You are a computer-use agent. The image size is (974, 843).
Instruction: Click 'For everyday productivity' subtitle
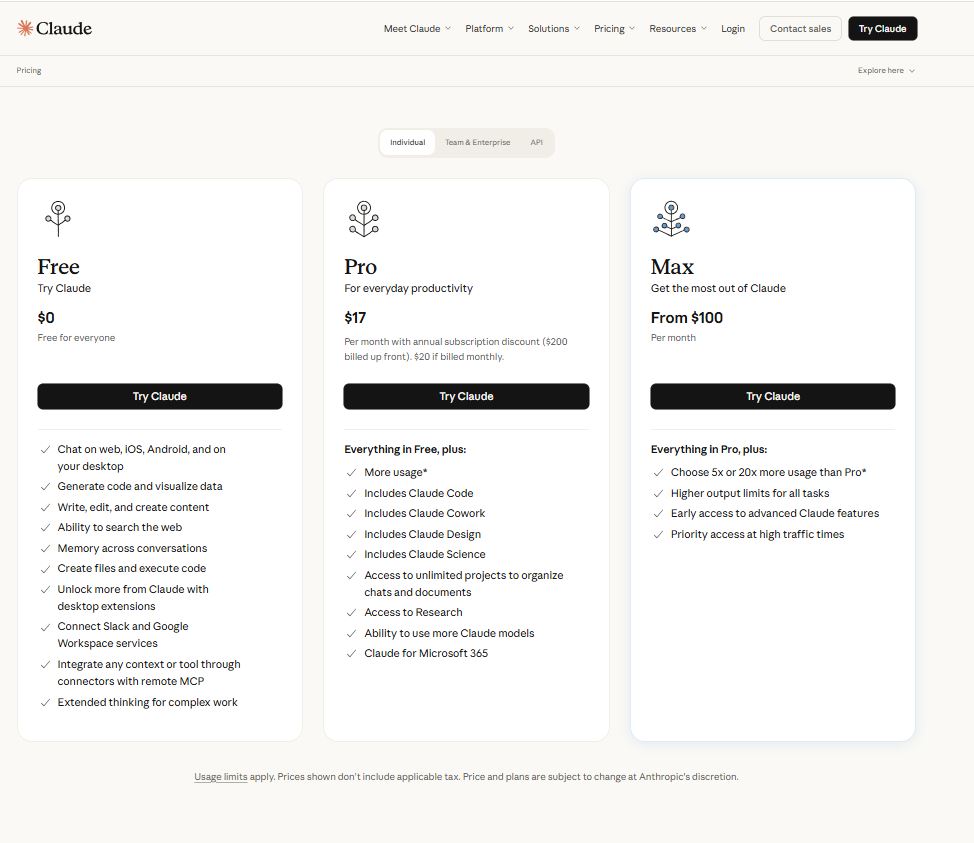[408, 289]
